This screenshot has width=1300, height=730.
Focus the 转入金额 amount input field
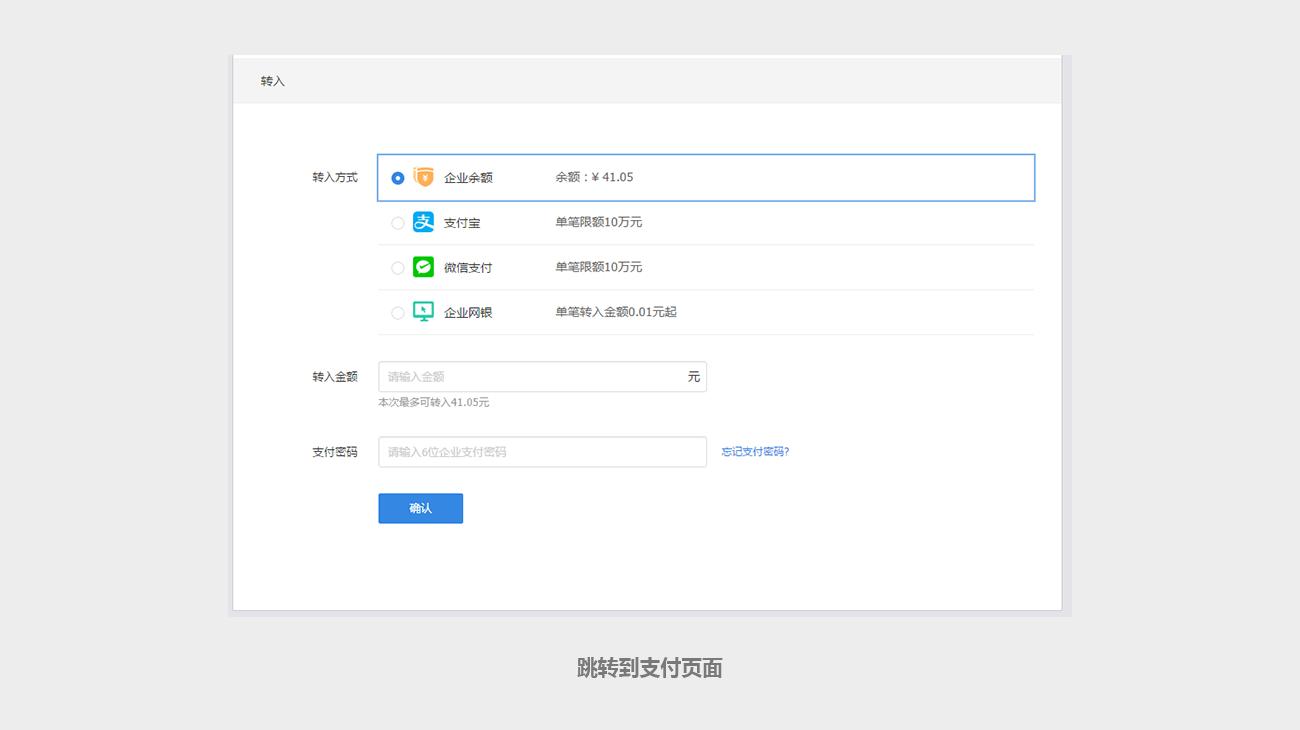pyautogui.click(x=542, y=377)
